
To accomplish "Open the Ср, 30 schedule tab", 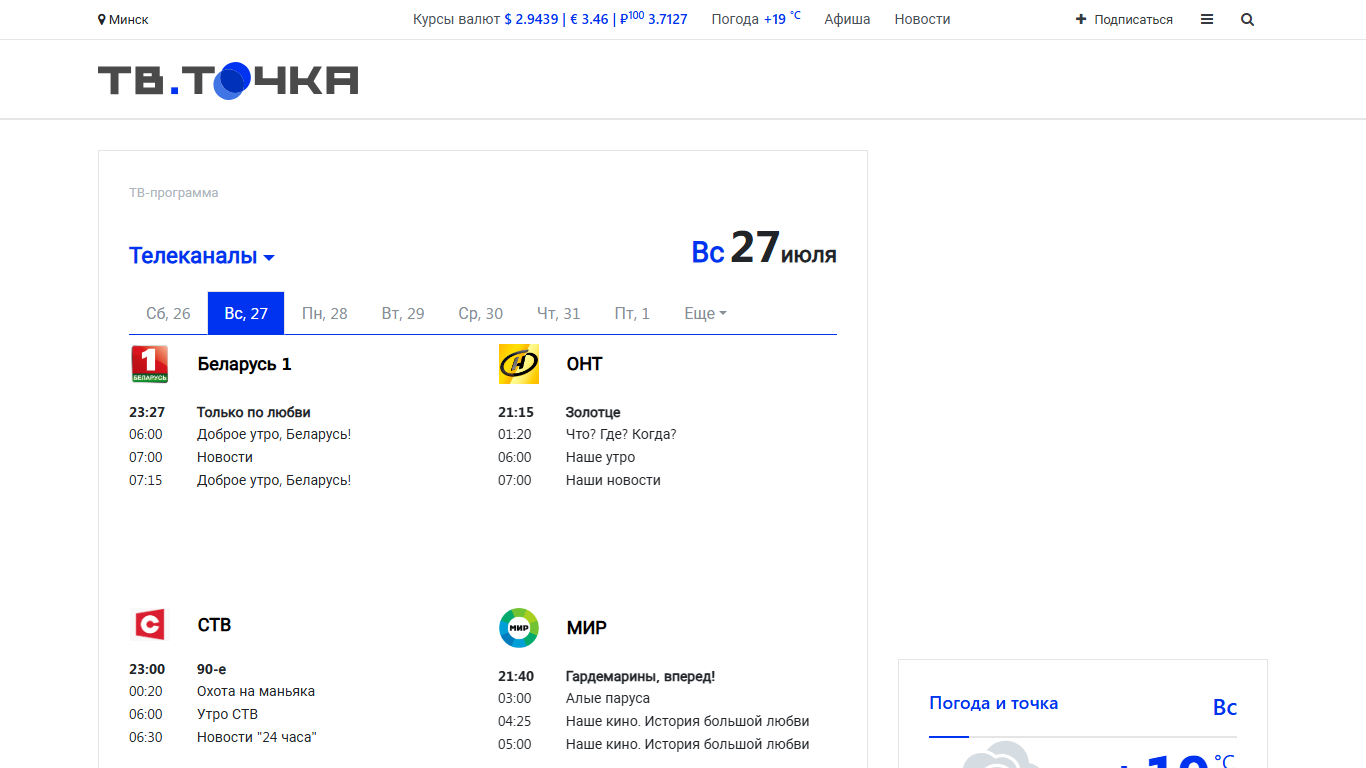I will (x=481, y=314).
